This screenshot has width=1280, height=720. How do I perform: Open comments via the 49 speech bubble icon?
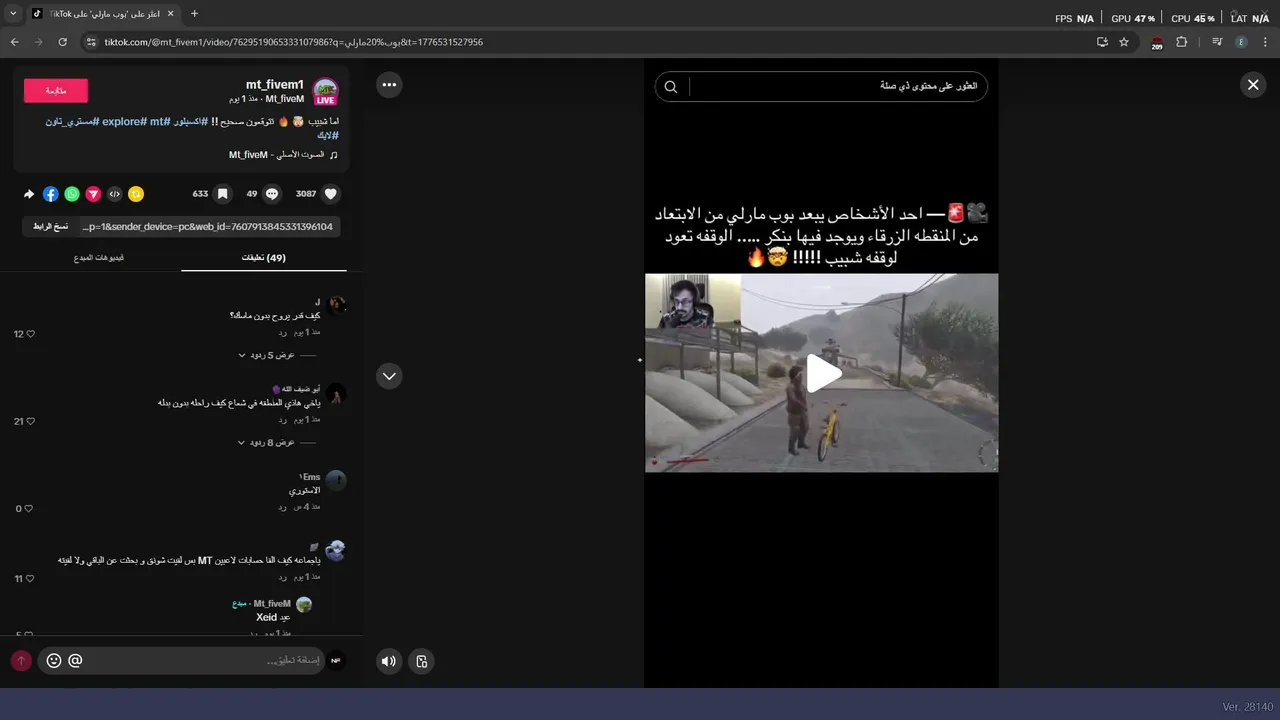click(272, 194)
